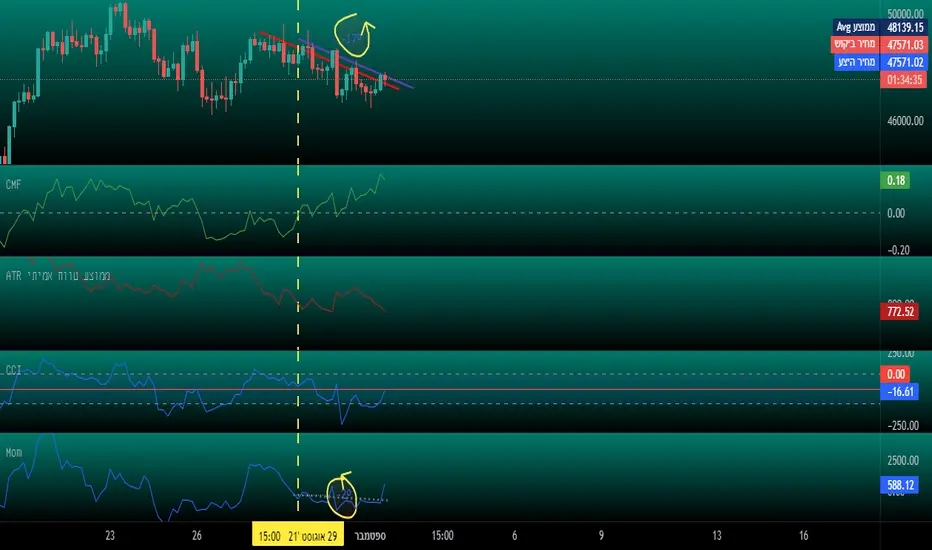Click the 46000.00 price axis value

pyautogui.click(x=905, y=121)
